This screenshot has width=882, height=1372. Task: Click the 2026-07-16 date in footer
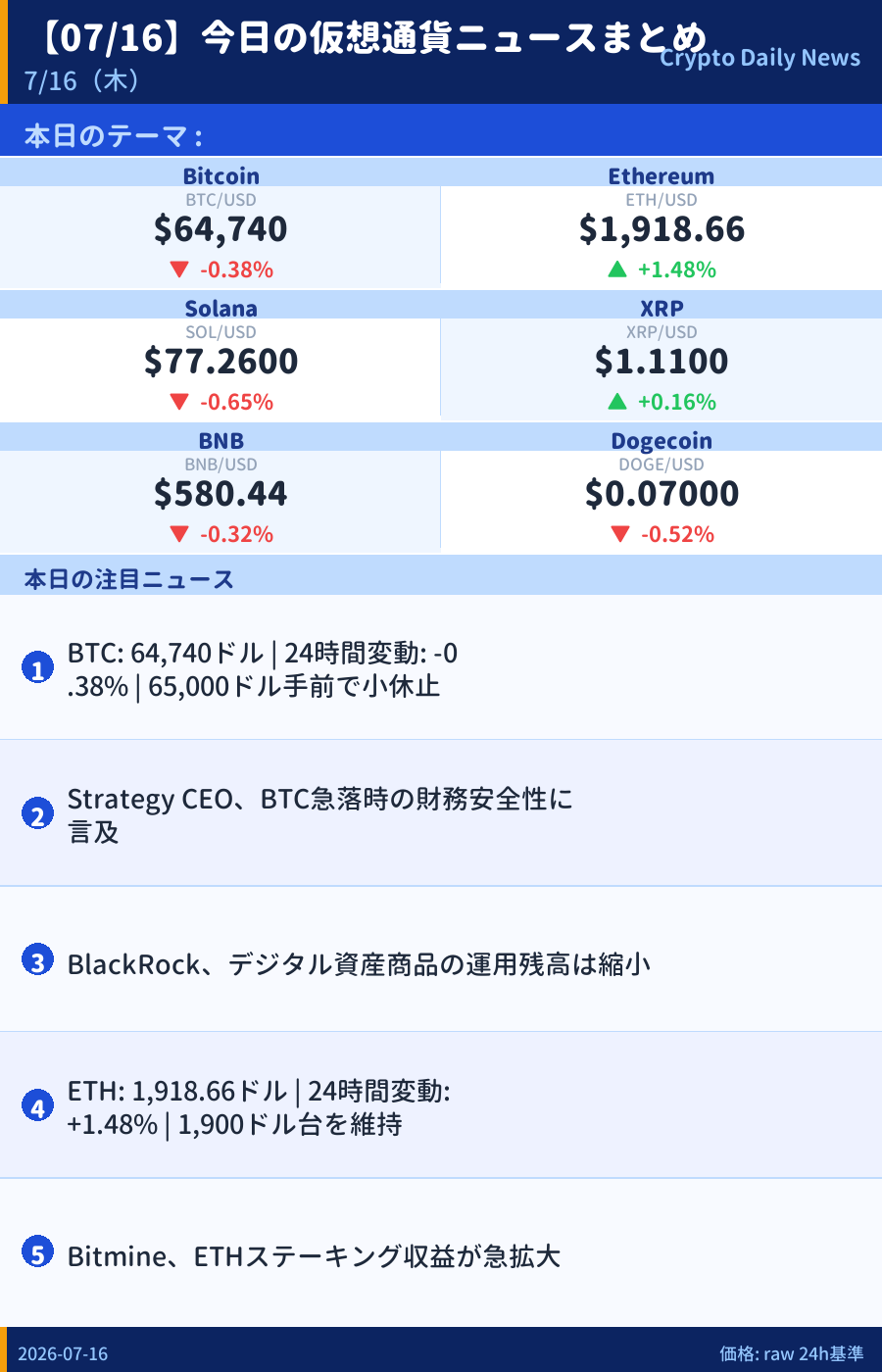point(63,1353)
